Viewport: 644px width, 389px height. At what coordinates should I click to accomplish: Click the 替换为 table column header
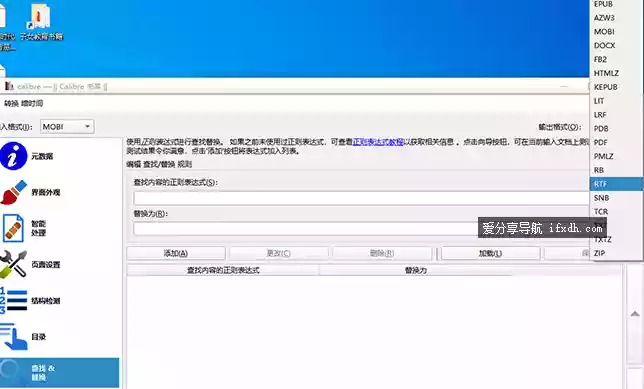[416, 270]
